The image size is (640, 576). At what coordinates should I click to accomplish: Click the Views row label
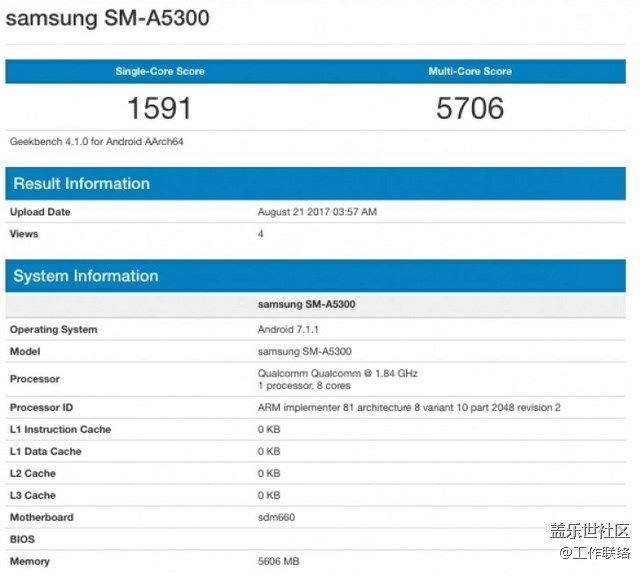[24, 234]
